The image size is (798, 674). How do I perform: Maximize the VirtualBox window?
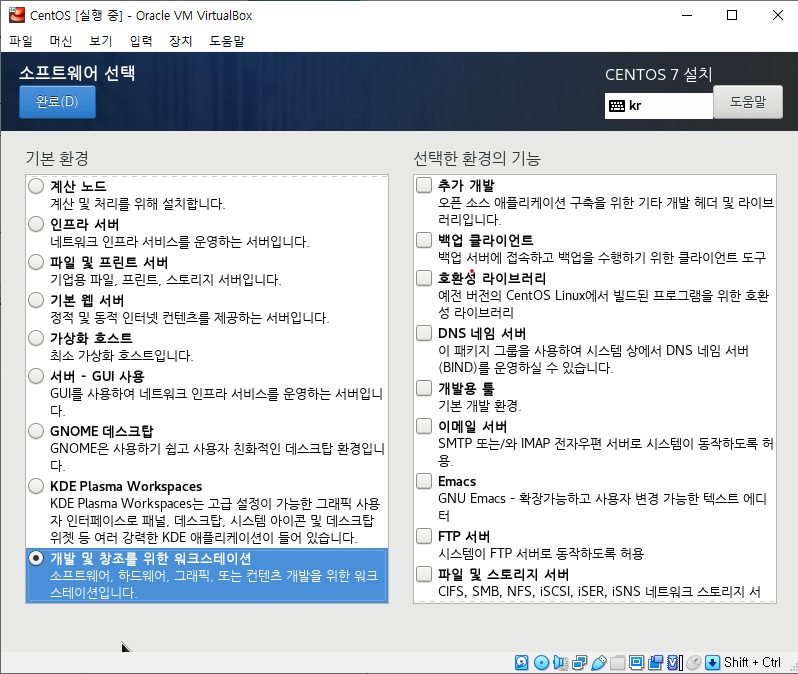coord(732,15)
